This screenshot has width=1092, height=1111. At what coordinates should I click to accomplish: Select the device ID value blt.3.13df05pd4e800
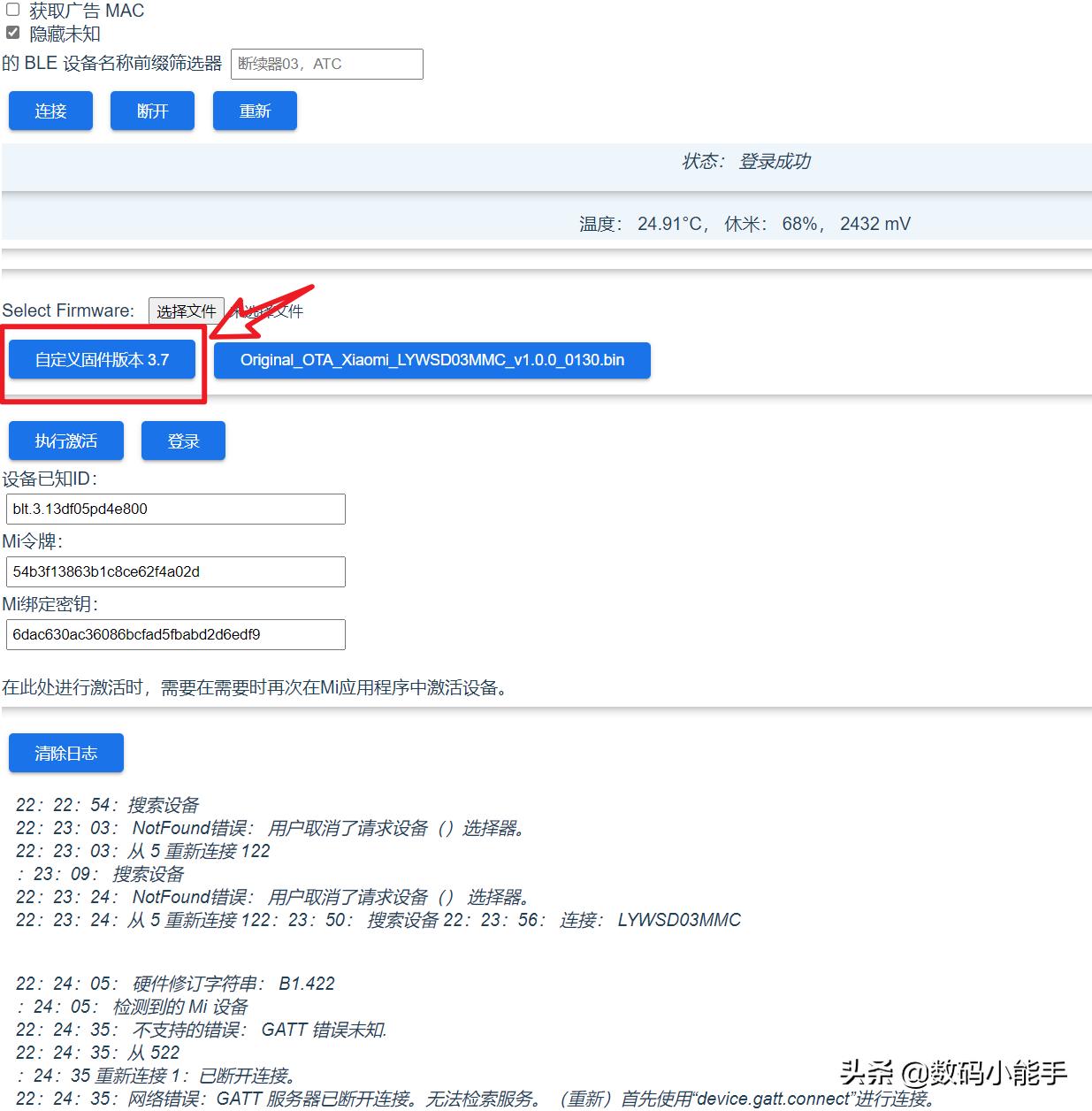(175, 509)
